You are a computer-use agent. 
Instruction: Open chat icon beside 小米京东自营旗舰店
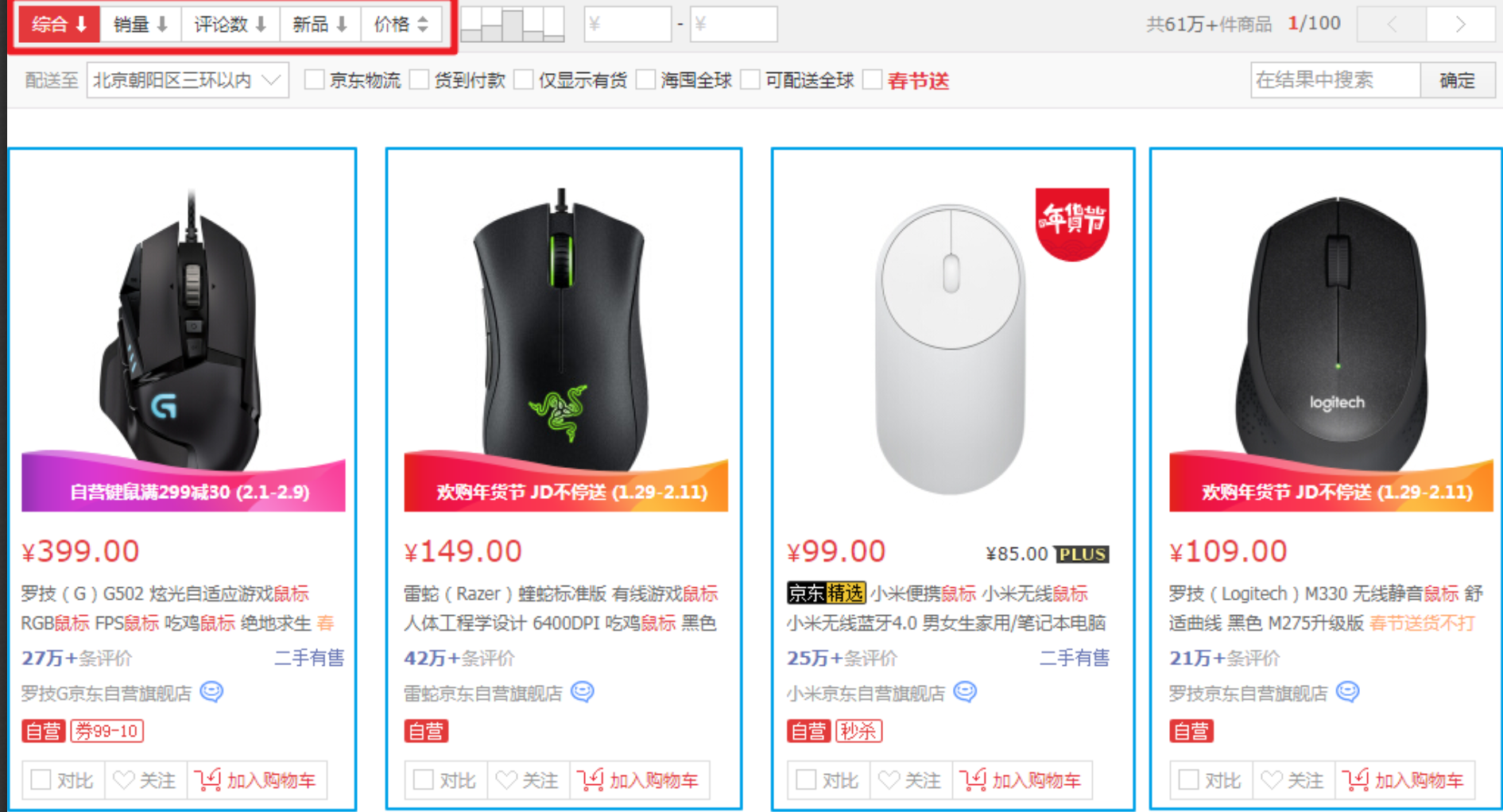click(x=965, y=692)
